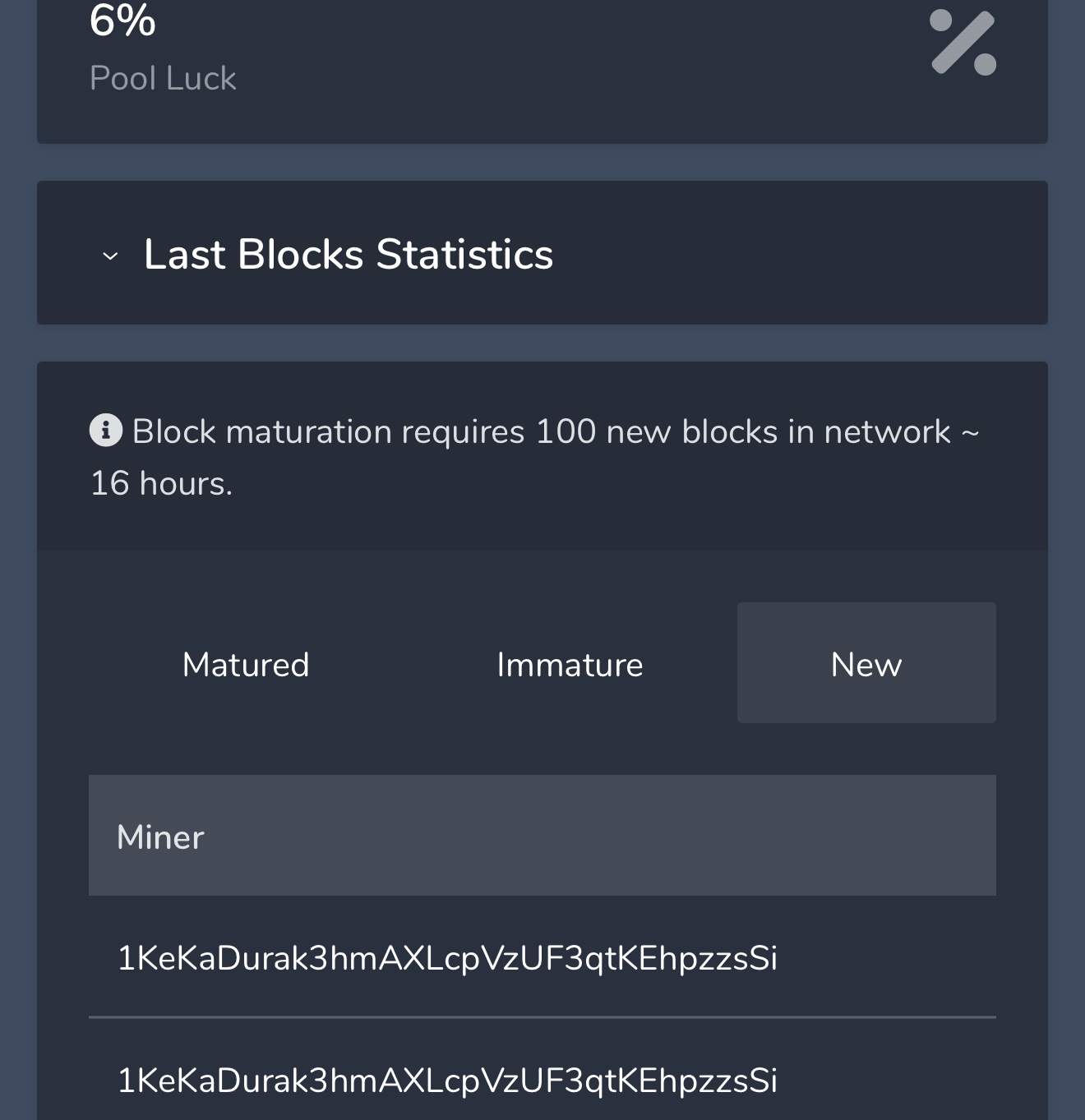This screenshot has width=1085, height=1120.
Task: Open the Immature blocks tab
Action: pos(570,664)
